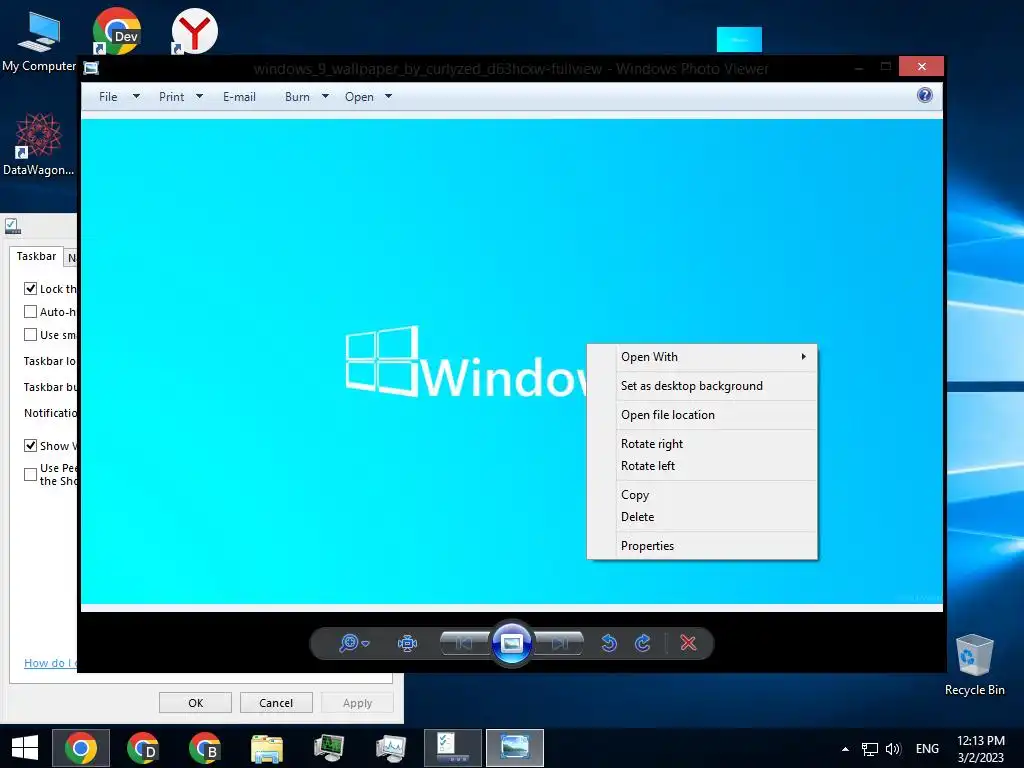Click File label in viewer toolbar

click(x=108, y=97)
